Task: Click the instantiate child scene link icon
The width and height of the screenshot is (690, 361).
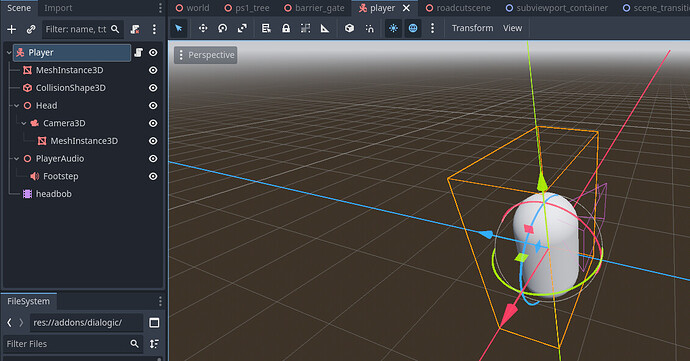Action: coord(31,29)
